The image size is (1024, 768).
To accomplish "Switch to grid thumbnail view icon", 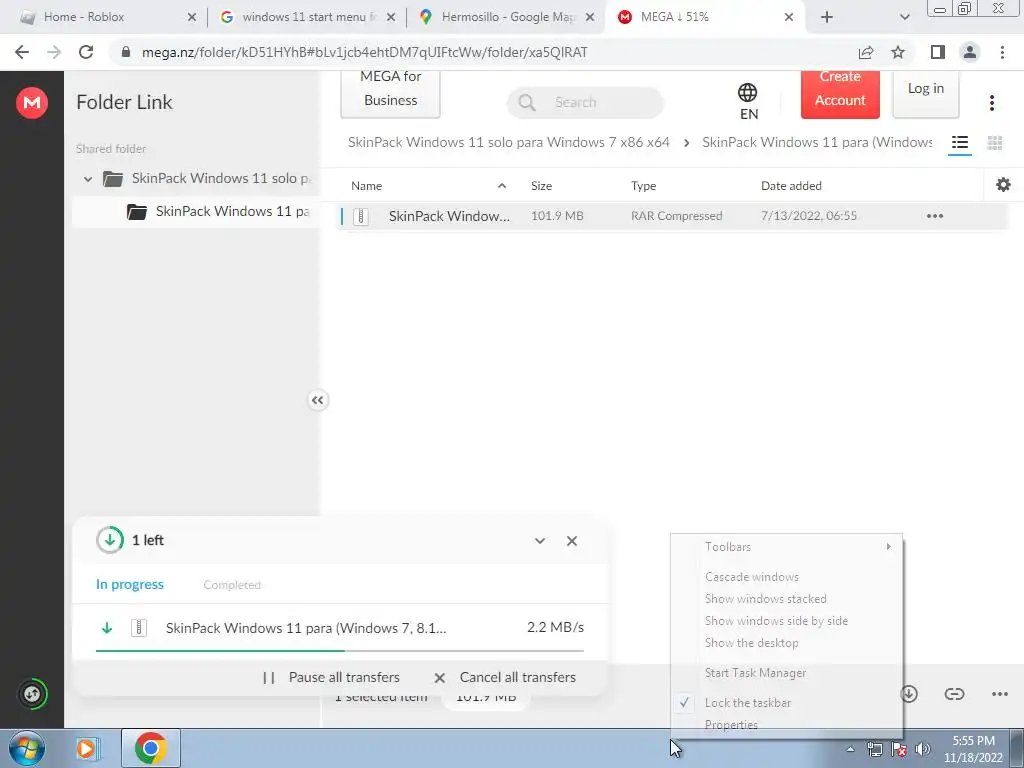I will pyautogui.click(x=995, y=142).
